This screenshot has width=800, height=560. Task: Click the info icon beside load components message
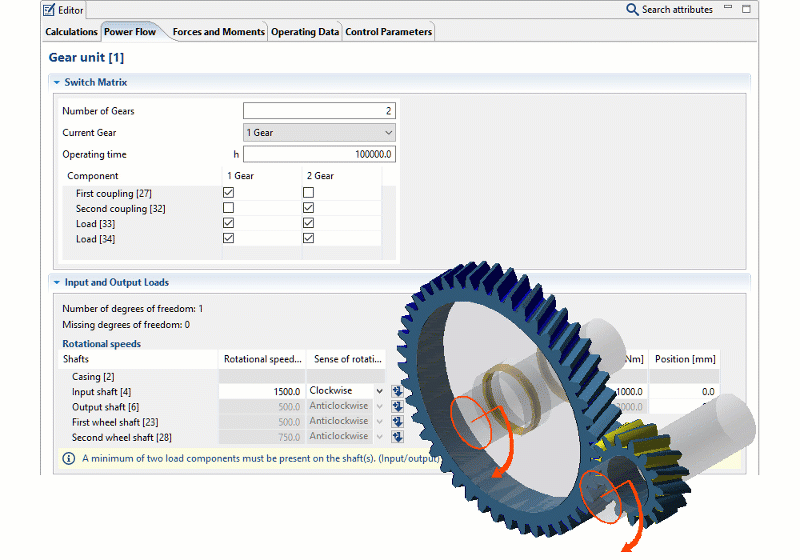click(68, 459)
